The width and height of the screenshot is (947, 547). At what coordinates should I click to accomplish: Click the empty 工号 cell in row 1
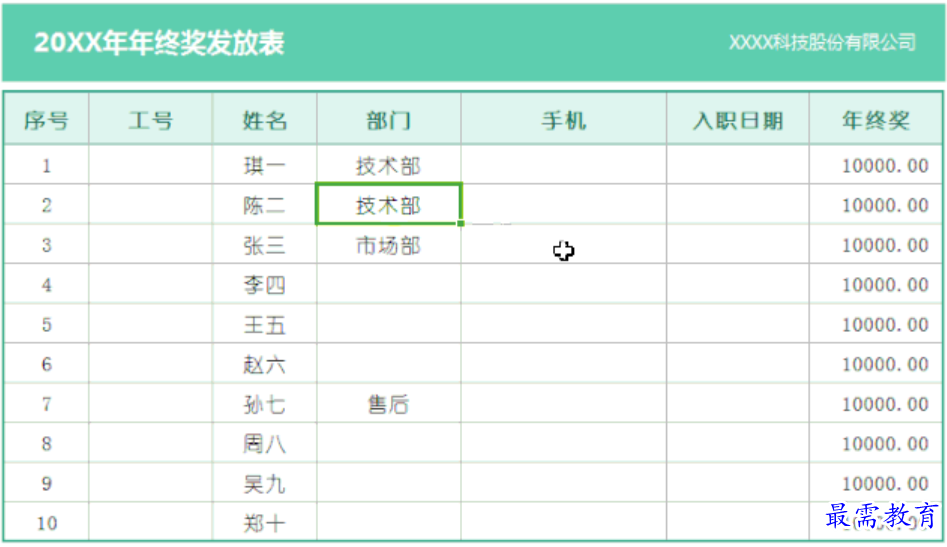point(150,164)
